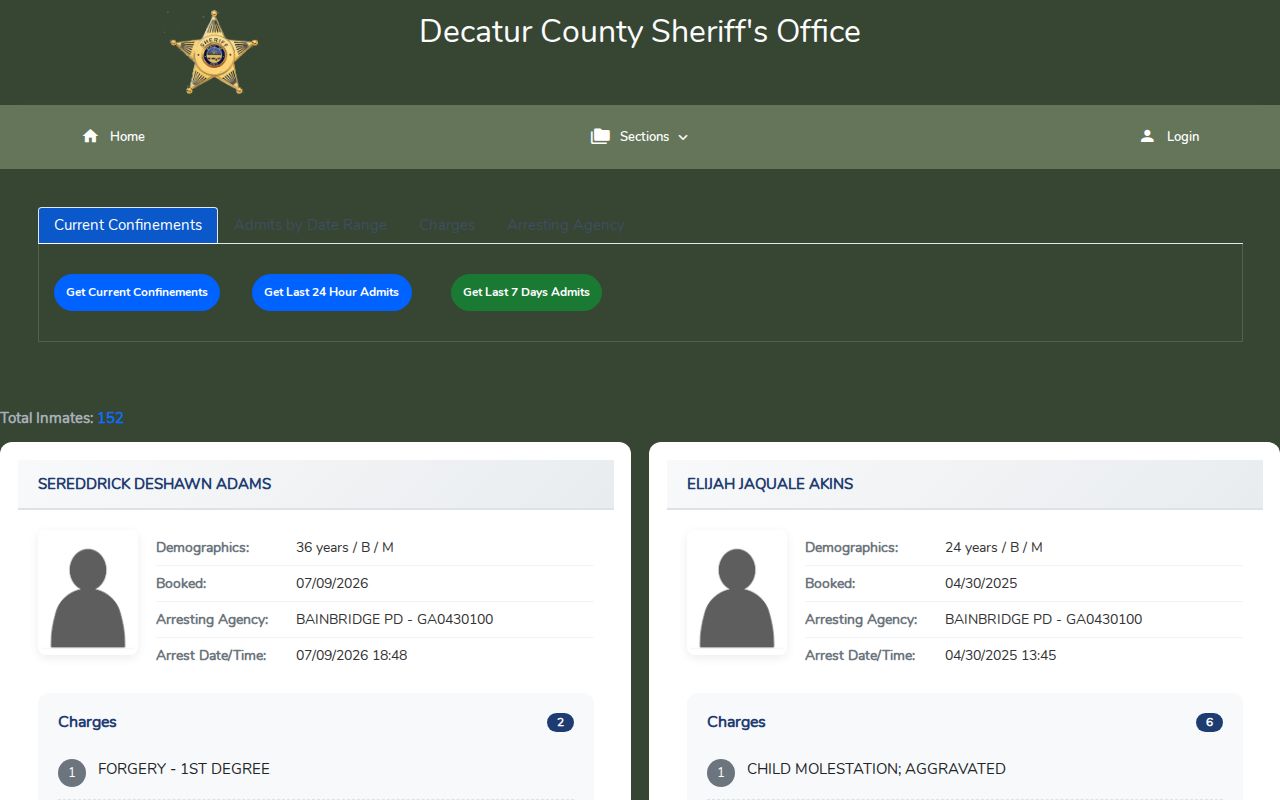Click Adams demographics value 36 years / B / M
1280x800 pixels.
[345, 547]
